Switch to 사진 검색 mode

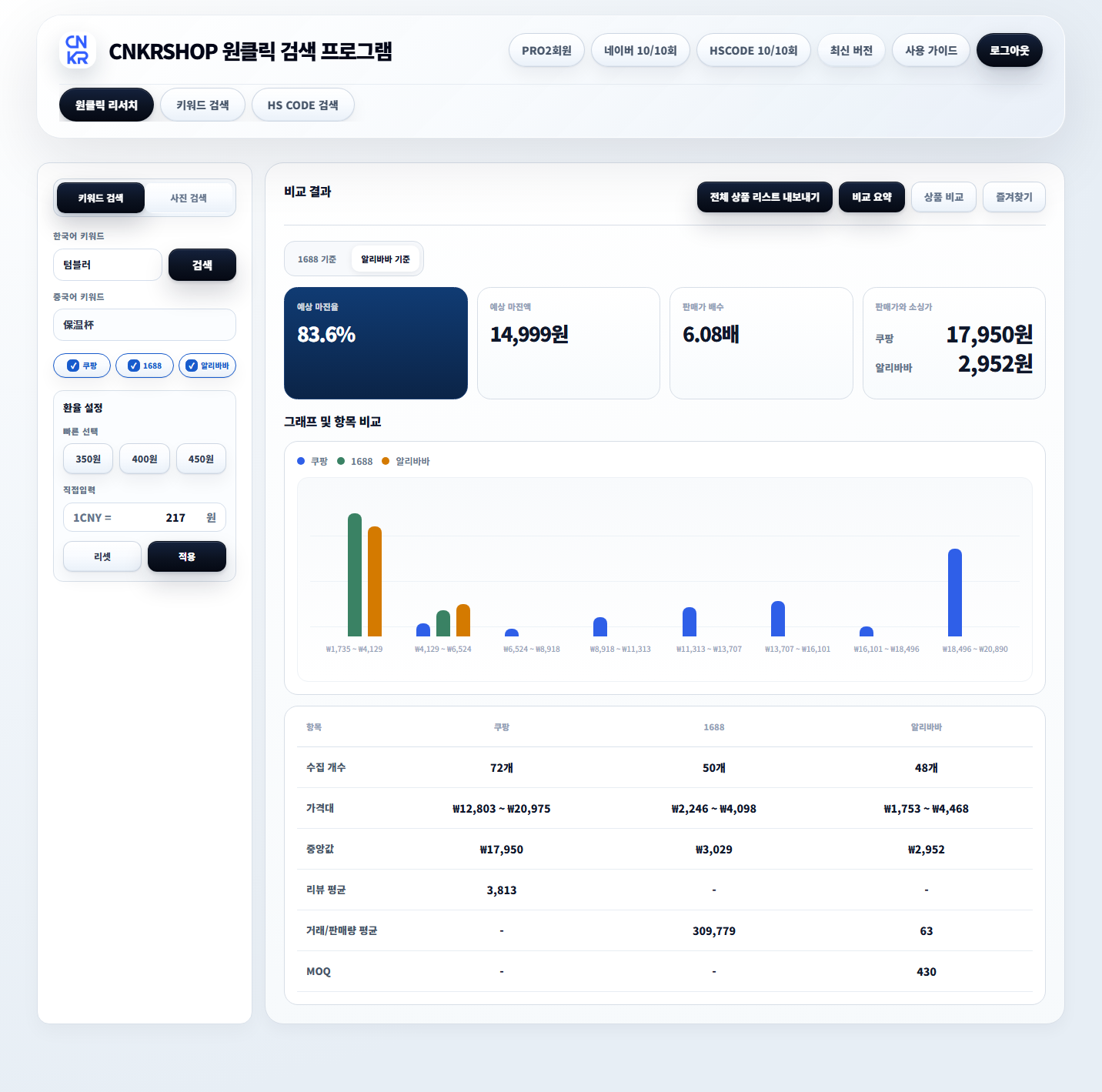[x=189, y=198]
